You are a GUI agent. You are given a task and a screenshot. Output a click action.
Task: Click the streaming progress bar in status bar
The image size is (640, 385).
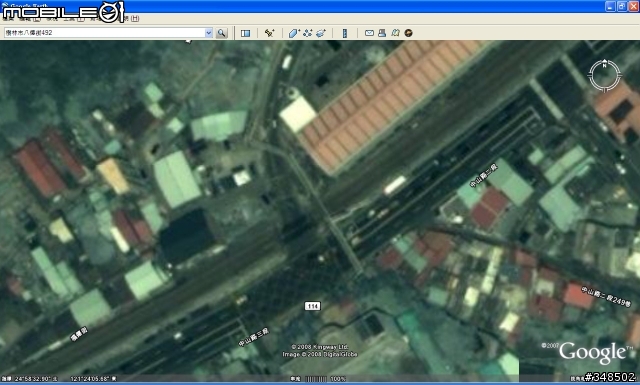tap(316, 379)
